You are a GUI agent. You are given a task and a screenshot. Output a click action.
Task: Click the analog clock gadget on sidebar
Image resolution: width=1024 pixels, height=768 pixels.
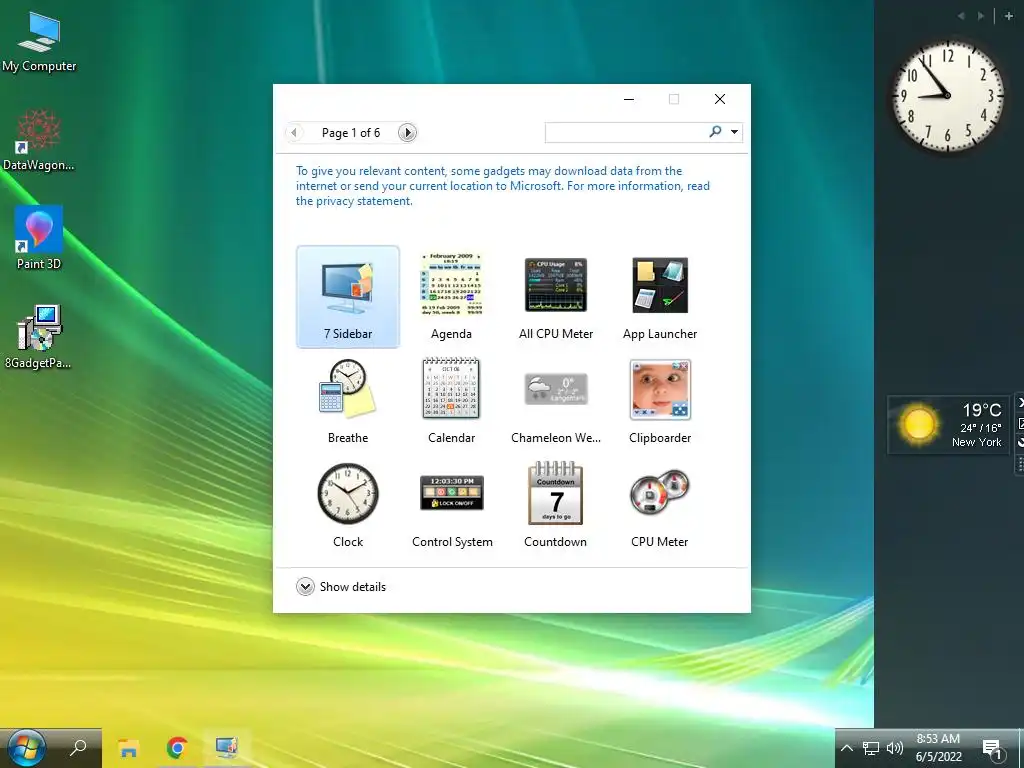[x=948, y=96]
